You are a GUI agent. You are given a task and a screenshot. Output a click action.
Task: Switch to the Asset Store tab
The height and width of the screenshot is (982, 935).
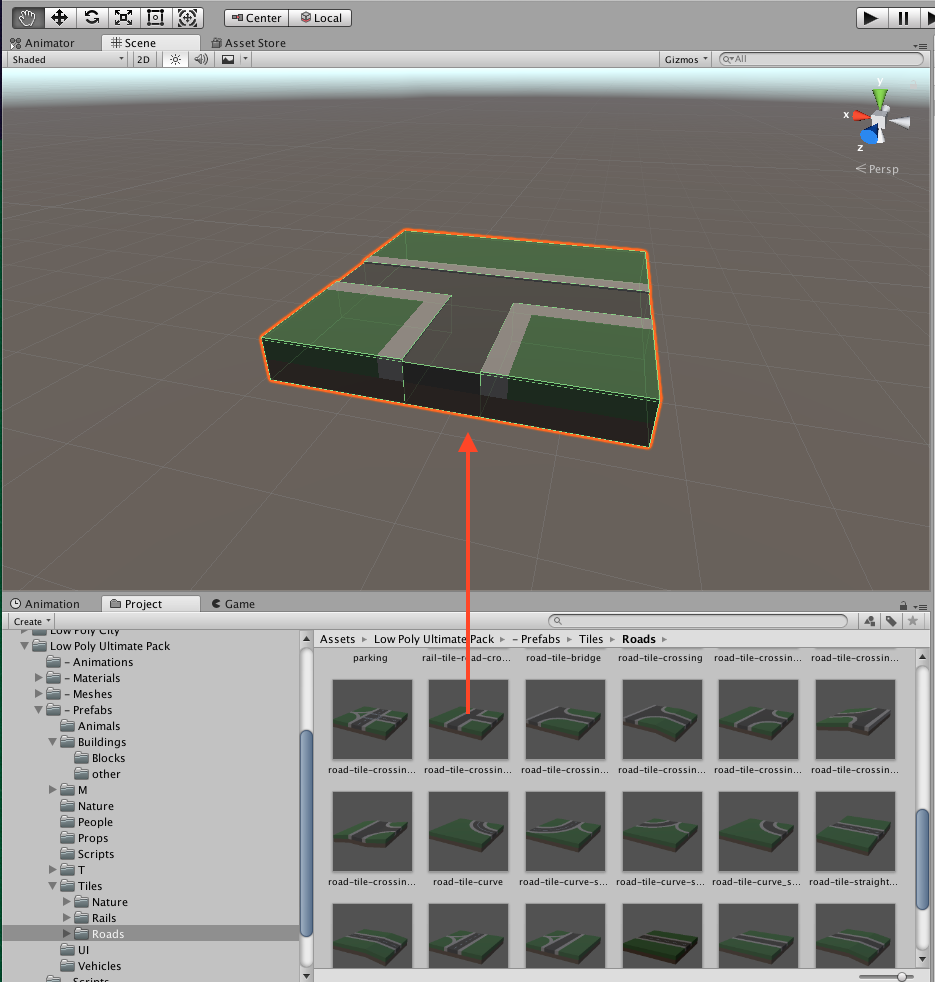pyautogui.click(x=248, y=43)
